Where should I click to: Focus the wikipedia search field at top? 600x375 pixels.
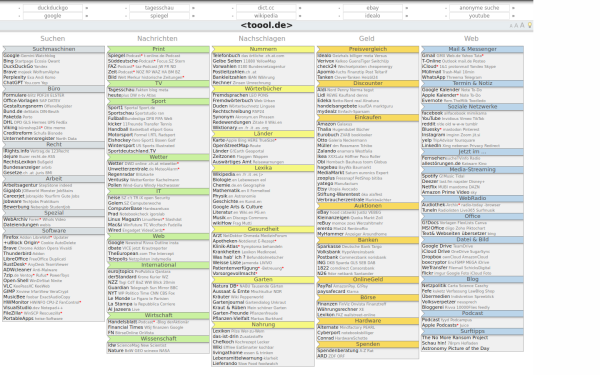click(266, 16)
